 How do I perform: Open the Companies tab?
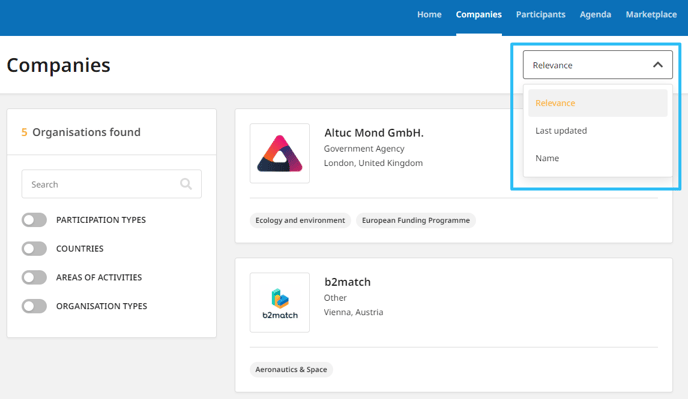click(479, 14)
